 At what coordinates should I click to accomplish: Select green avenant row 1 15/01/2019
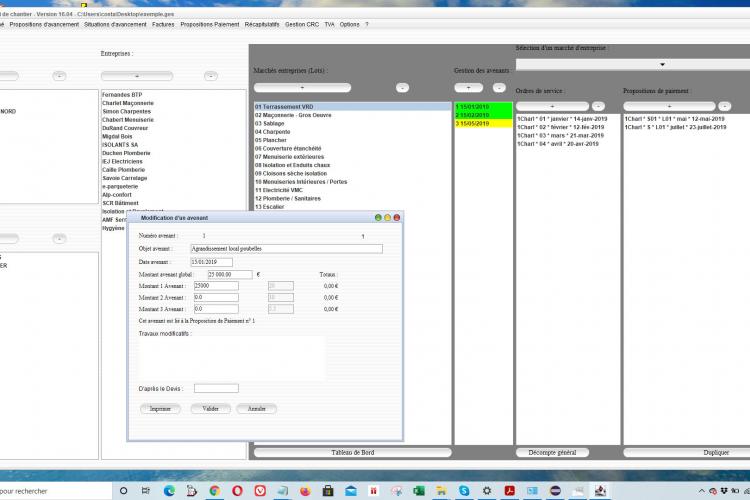pos(483,107)
